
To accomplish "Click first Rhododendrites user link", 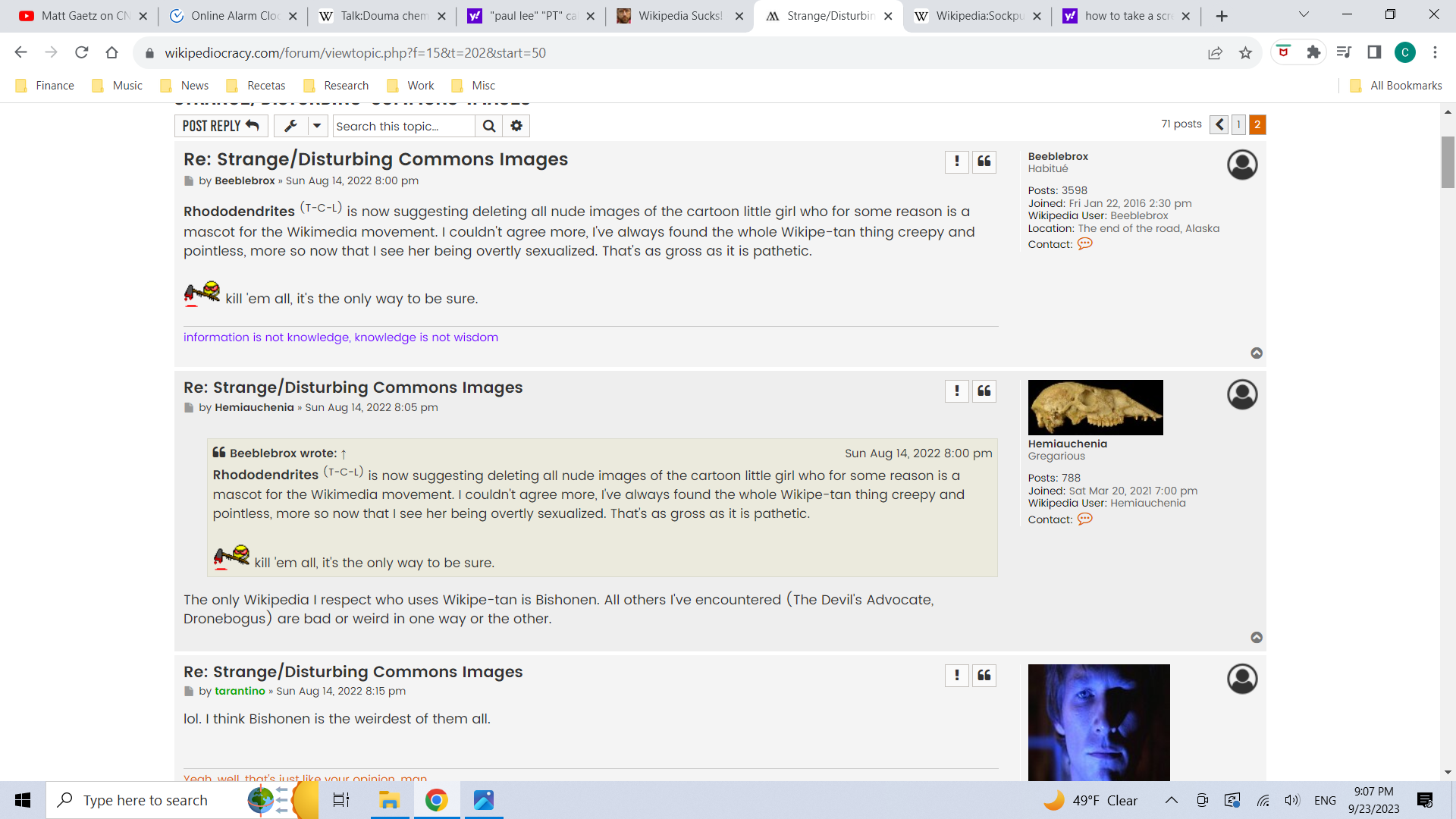I will 239,212.
